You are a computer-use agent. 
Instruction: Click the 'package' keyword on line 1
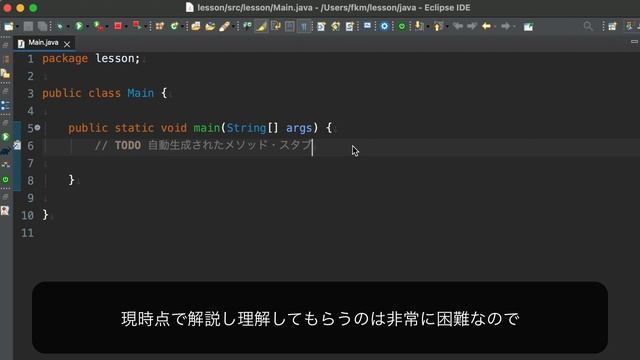65,58
